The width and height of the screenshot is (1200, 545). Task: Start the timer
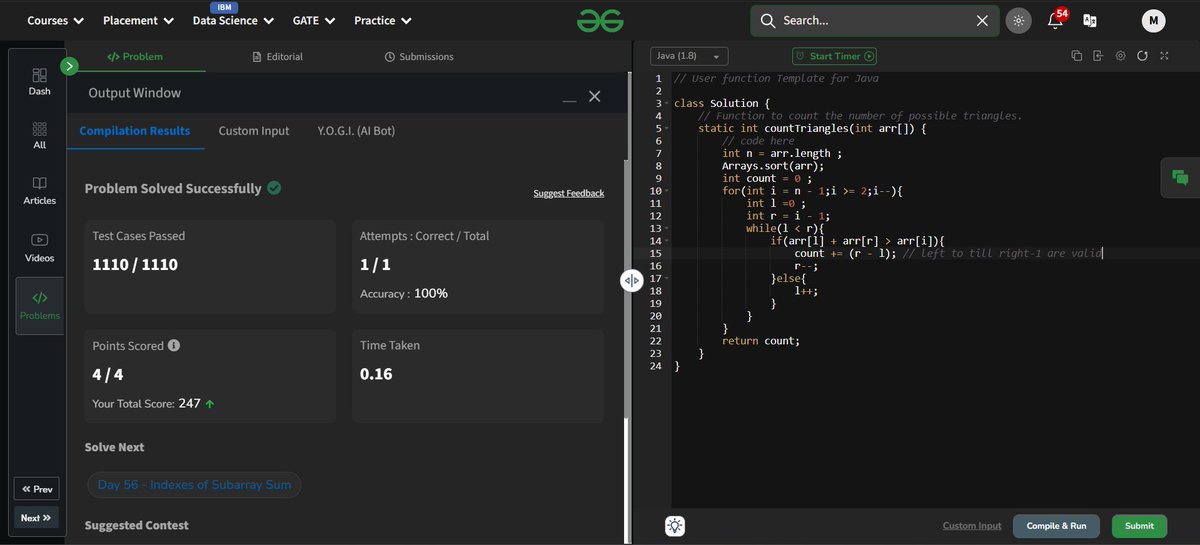pyautogui.click(x=834, y=57)
